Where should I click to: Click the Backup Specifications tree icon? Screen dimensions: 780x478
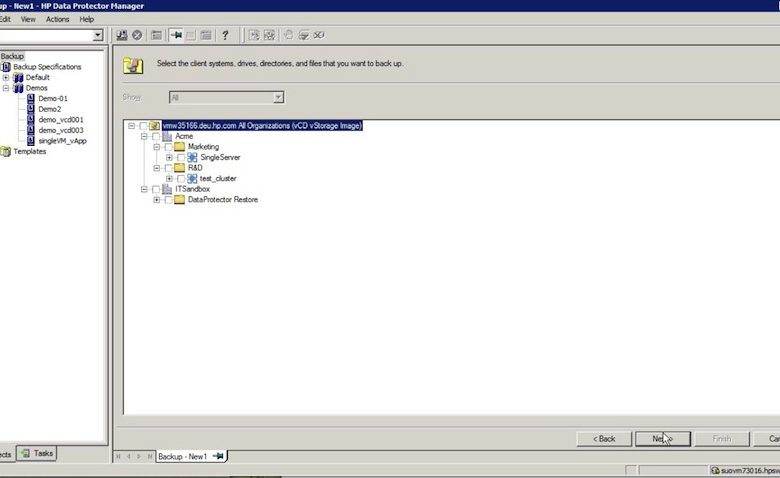click(x=6, y=67)
